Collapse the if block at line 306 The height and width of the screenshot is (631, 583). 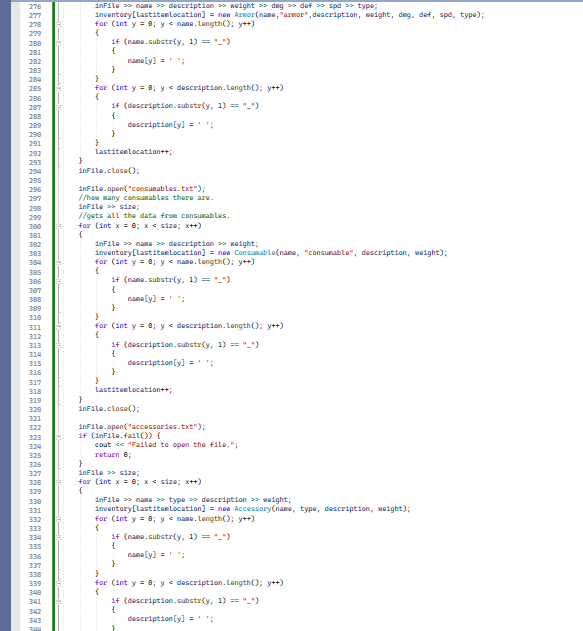59,281
